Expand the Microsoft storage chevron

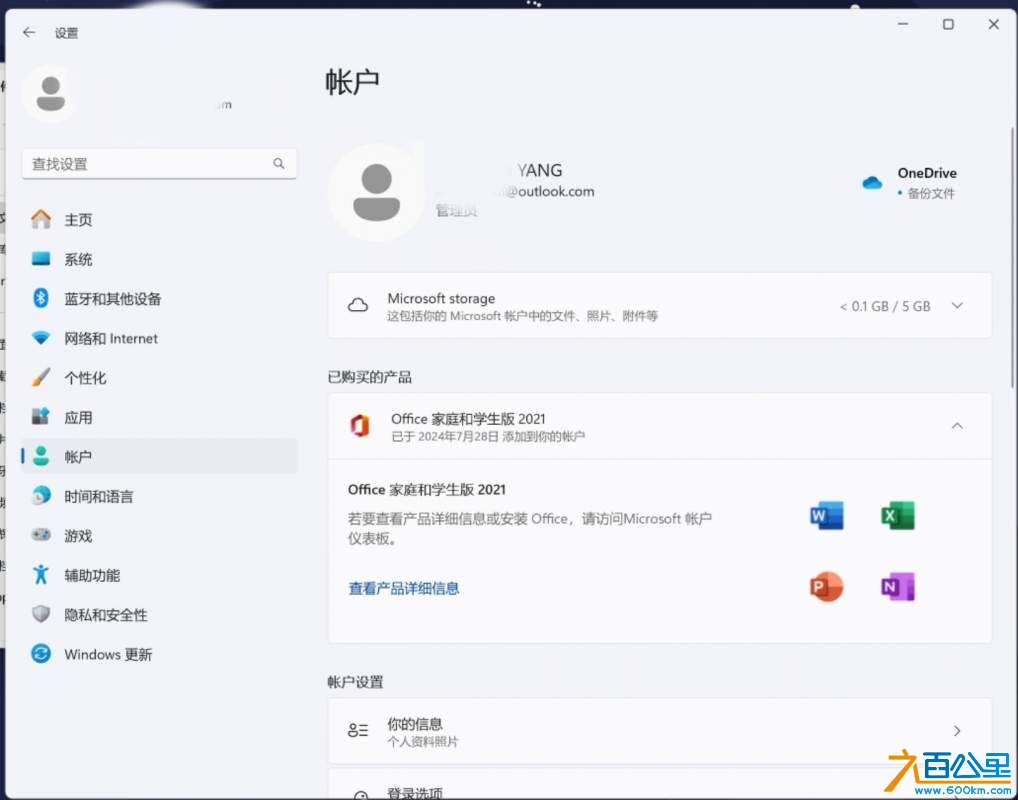[957, 306]
